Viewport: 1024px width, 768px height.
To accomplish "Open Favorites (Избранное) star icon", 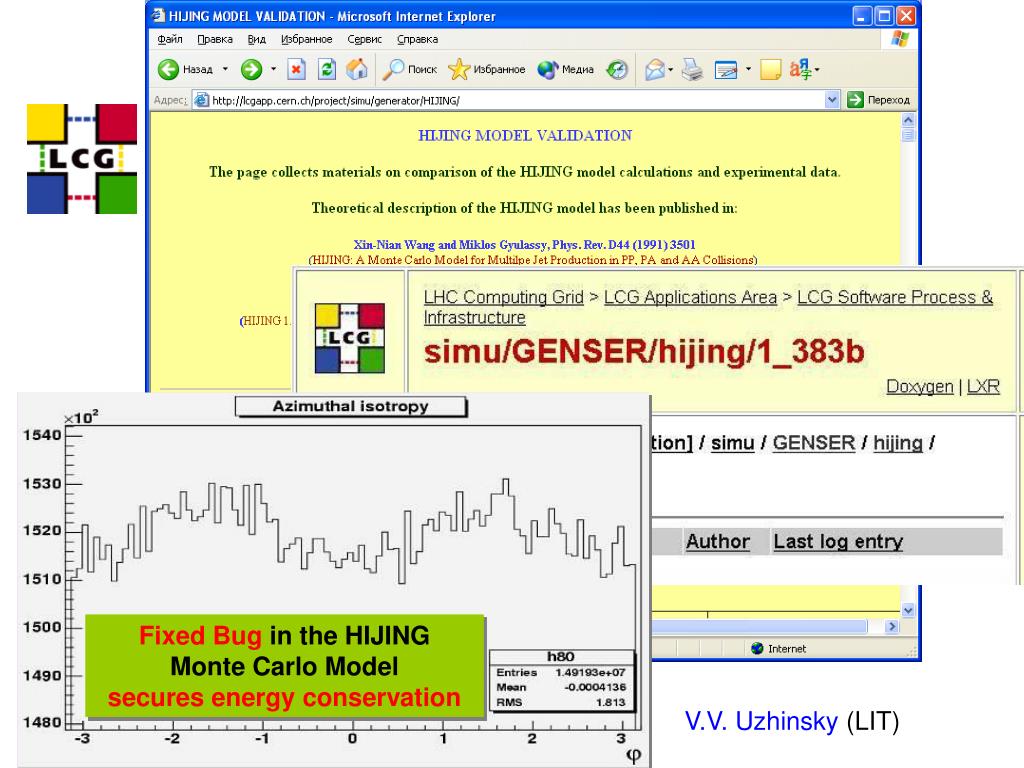I will [459, 69].
